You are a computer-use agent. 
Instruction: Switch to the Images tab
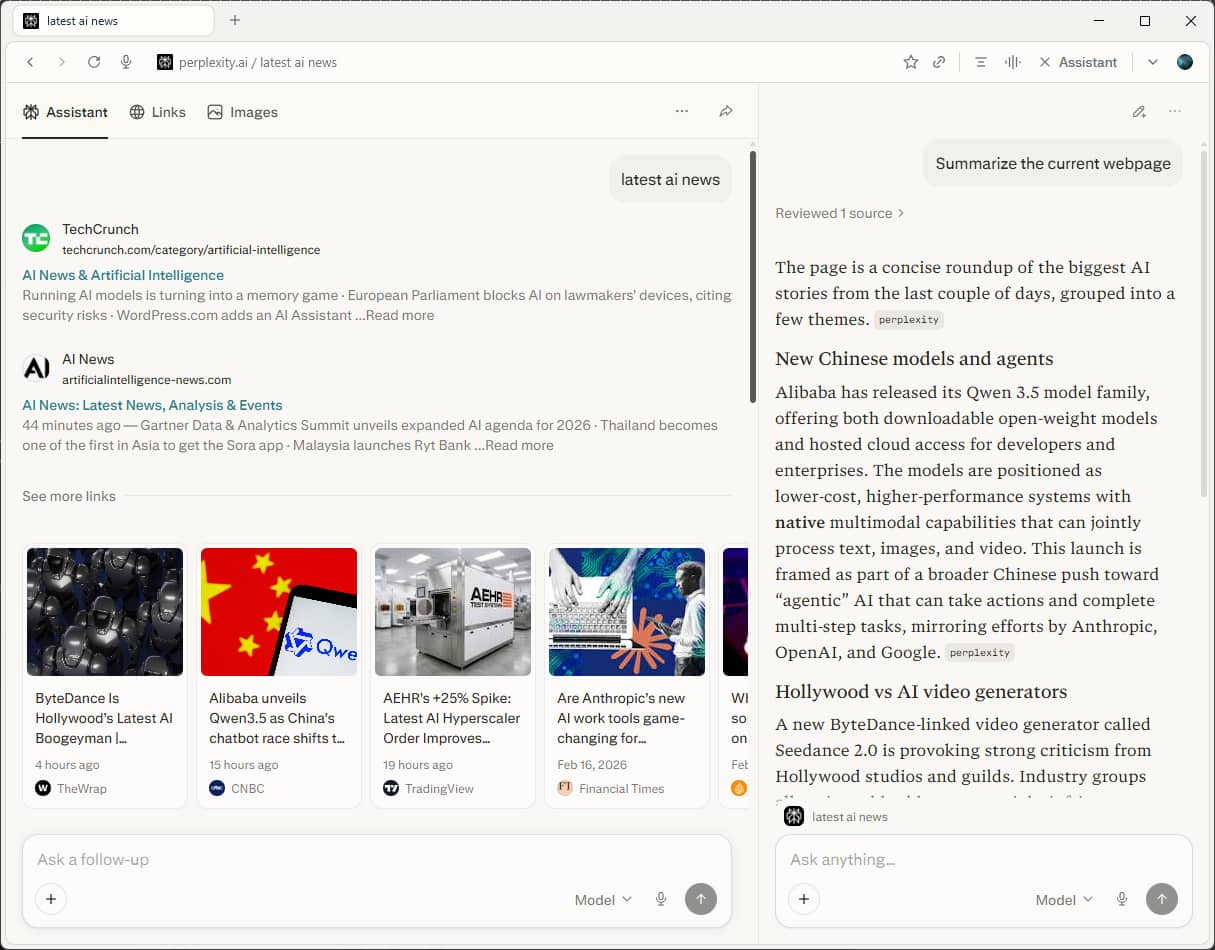point(242,112)
